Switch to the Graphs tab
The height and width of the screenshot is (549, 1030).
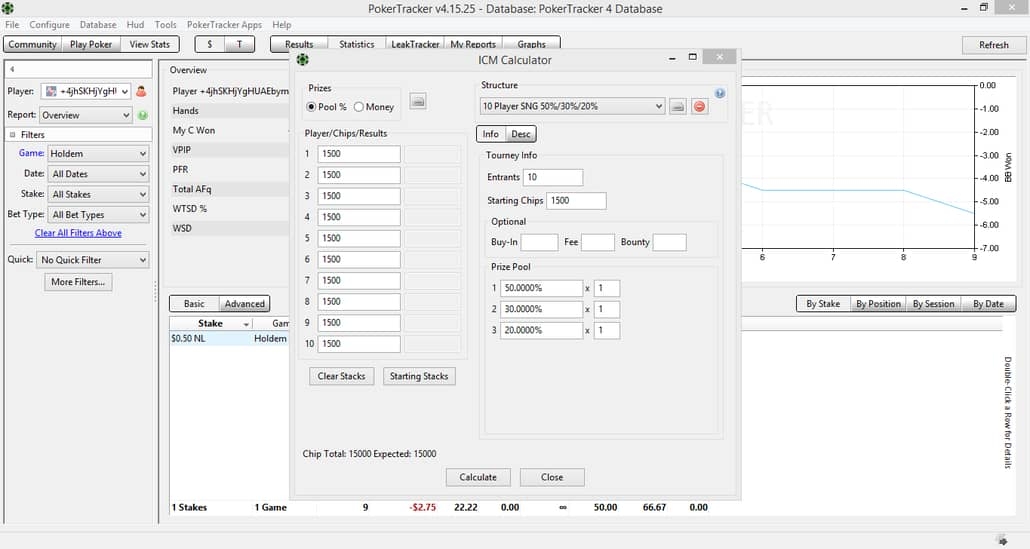point(531,45)
